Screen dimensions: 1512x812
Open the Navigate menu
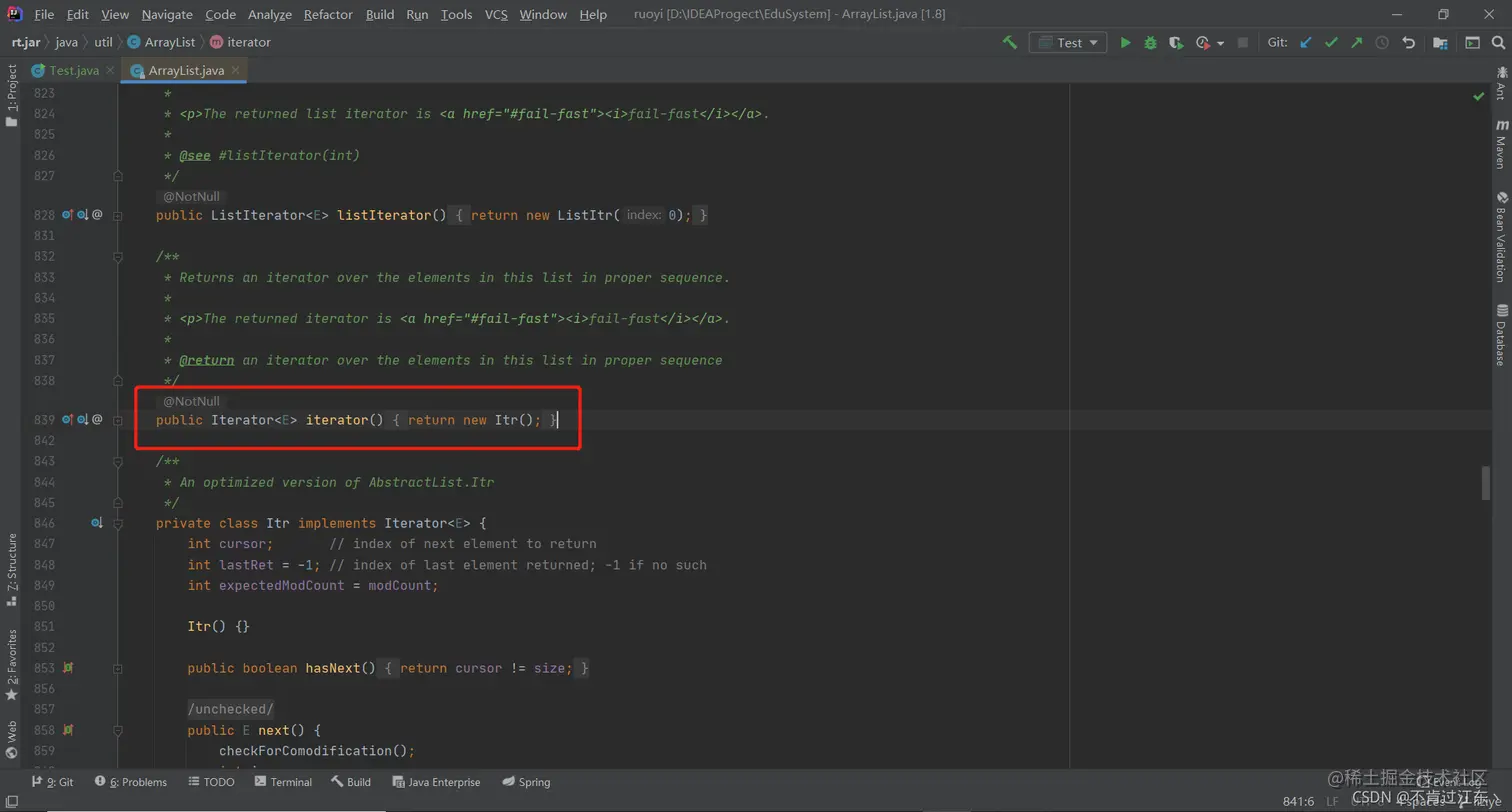click(x=167, y=14)
